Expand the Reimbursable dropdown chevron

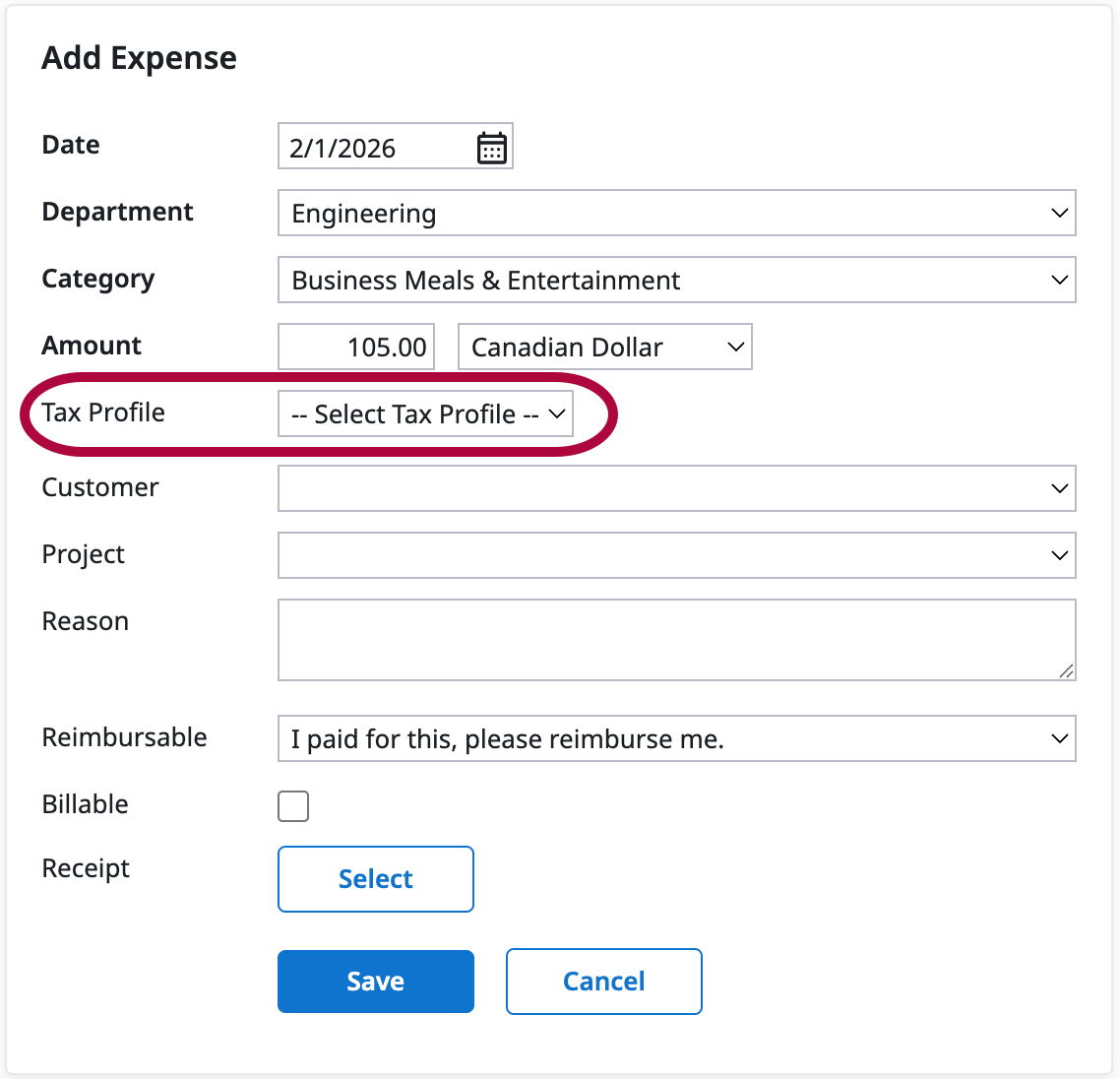(x=1059, y=738)
